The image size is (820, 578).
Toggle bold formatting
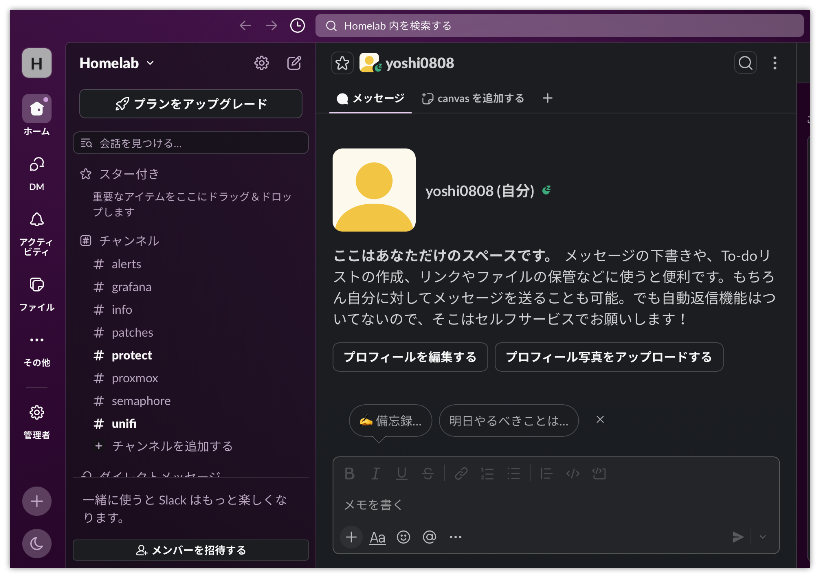(x=349, y=474)
